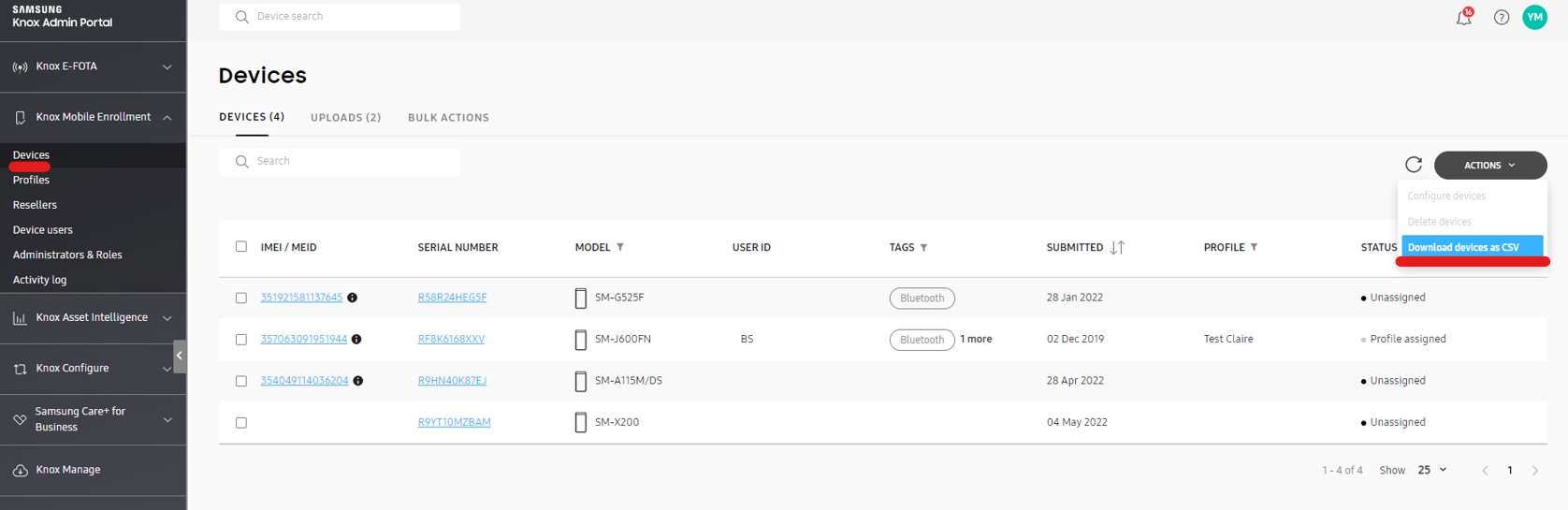Choose Download devices as CSV
The image size is (1568, 510).
[1473, 247]
